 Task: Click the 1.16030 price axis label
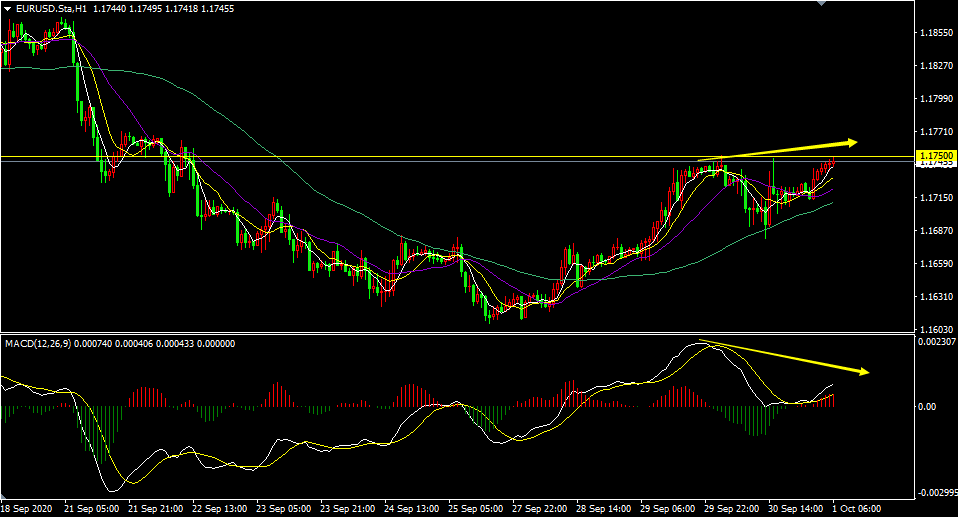point(937,329)
